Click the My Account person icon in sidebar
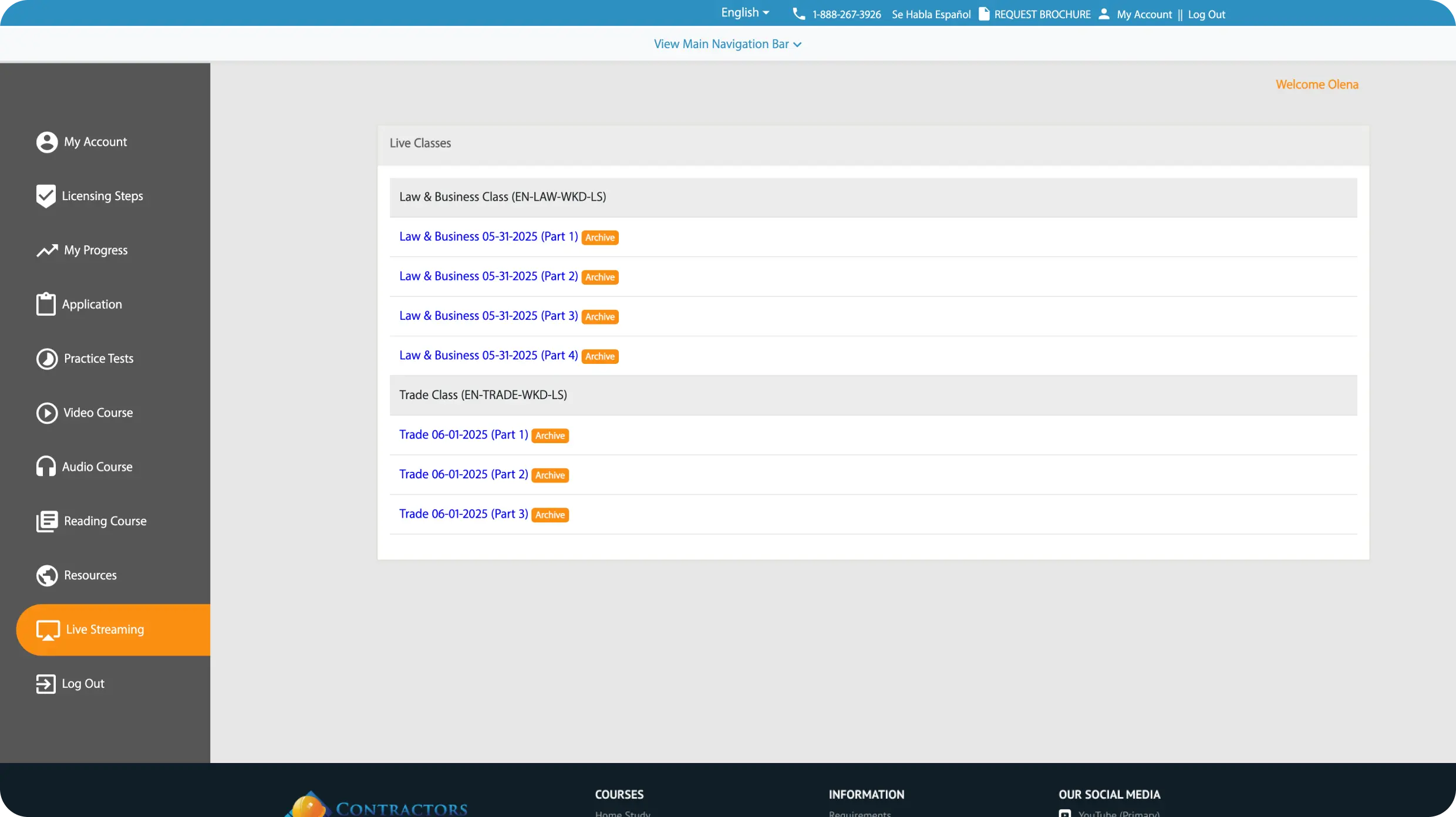Viewport: 1456px width, 817px height. (47, 142)
